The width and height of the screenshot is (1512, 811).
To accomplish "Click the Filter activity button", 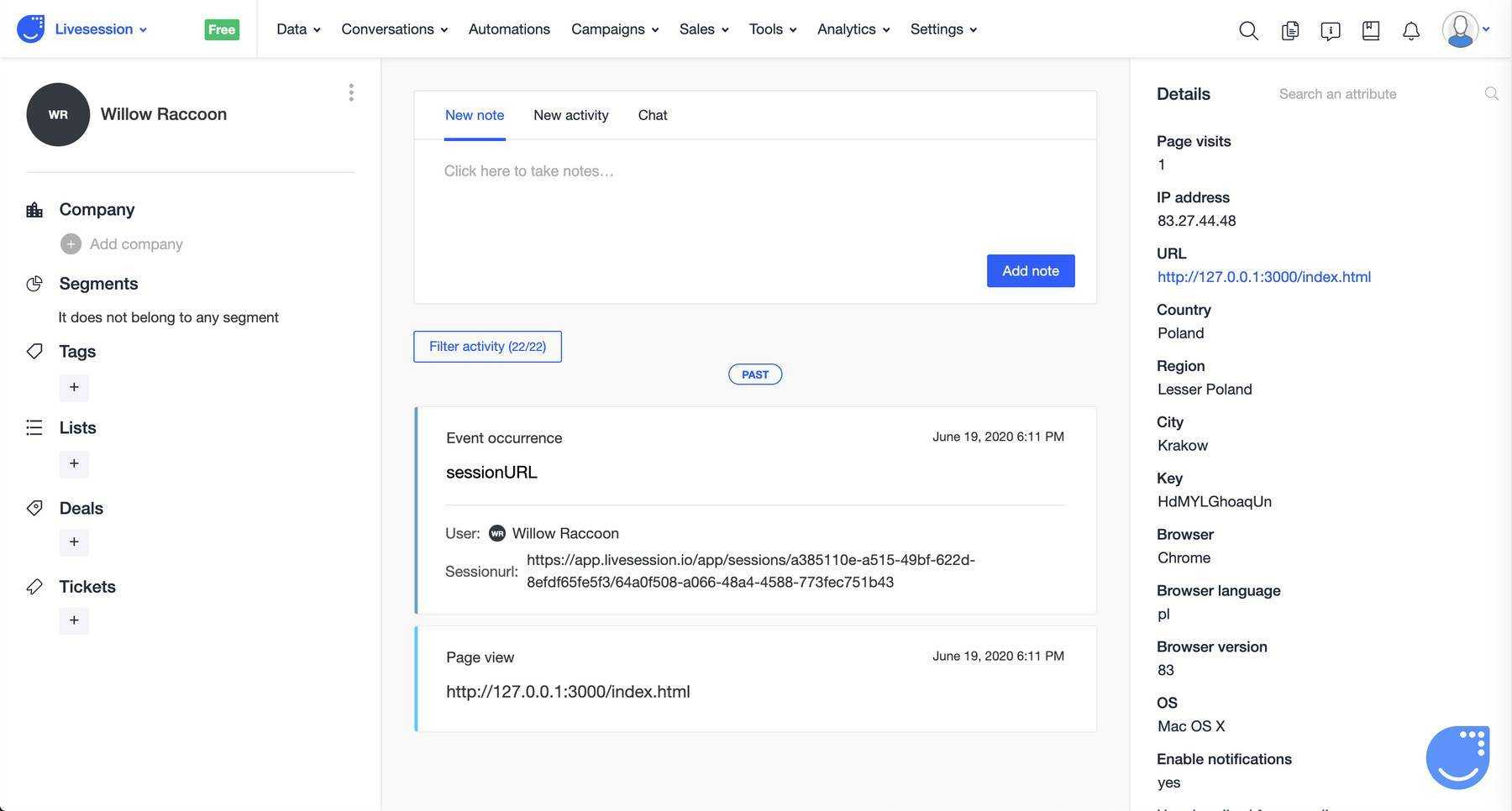I will point(487,347).
